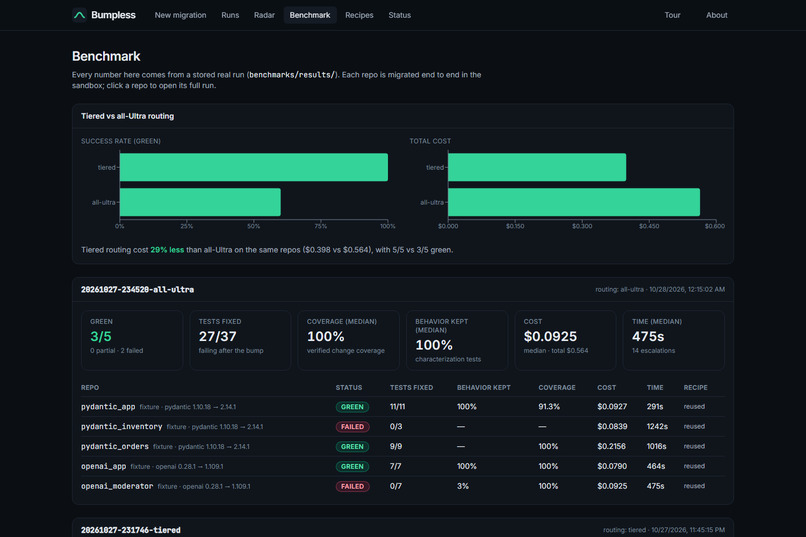Start the Tour link
The height and width of the screenshot is (537, 806).
672,15
